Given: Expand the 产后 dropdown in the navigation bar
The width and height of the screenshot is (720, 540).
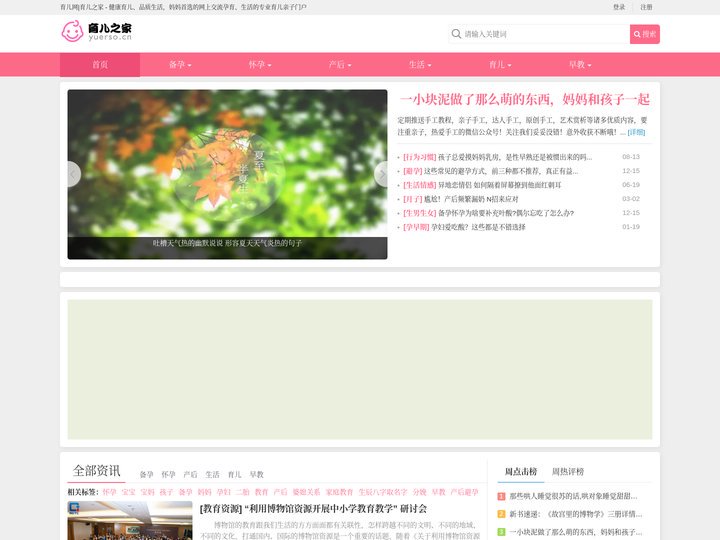Looking at the screenshot, I should click(x=340, y=65).
